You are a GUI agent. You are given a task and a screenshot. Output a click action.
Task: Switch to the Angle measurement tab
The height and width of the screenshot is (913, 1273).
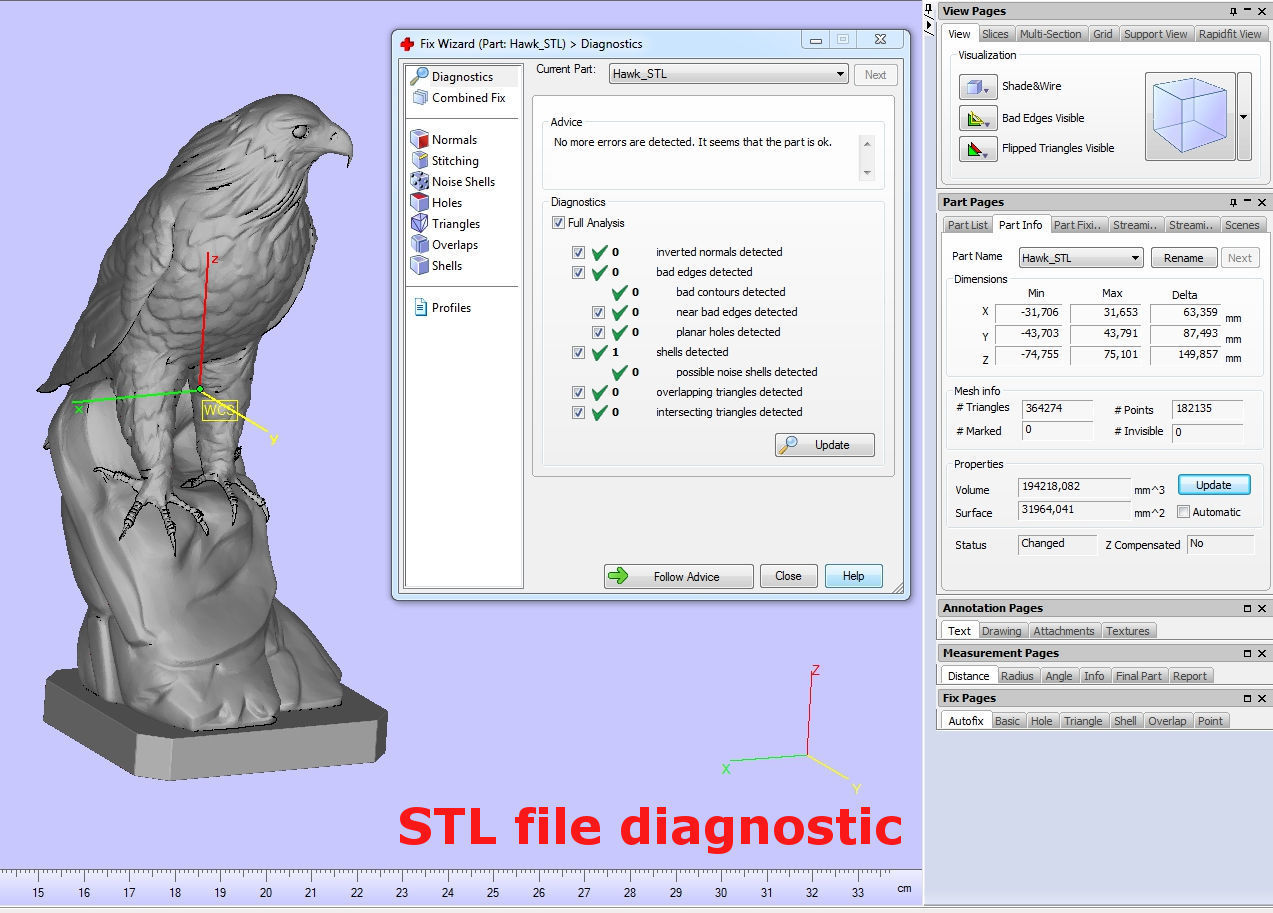pos(1059,676)
